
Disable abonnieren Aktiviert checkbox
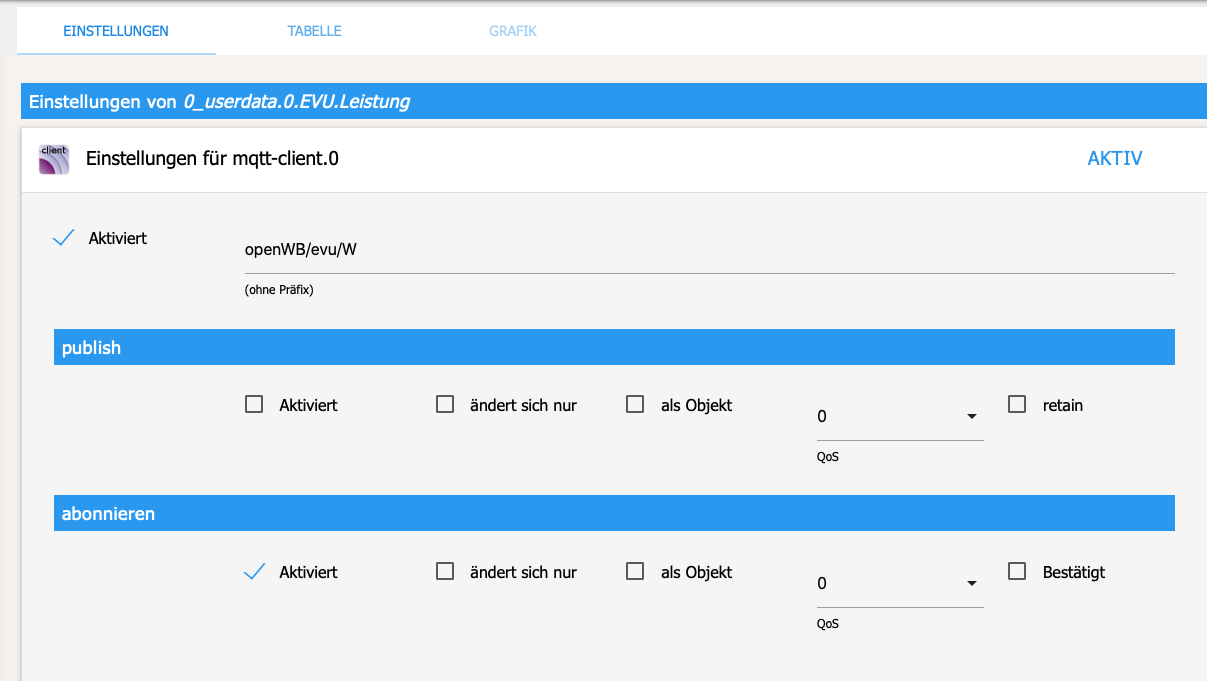coord(254,572)
